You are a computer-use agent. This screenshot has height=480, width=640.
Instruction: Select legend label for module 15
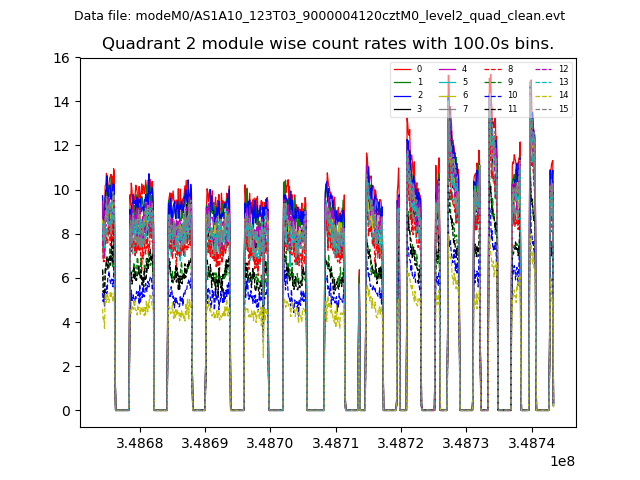[x=564, y=109]
